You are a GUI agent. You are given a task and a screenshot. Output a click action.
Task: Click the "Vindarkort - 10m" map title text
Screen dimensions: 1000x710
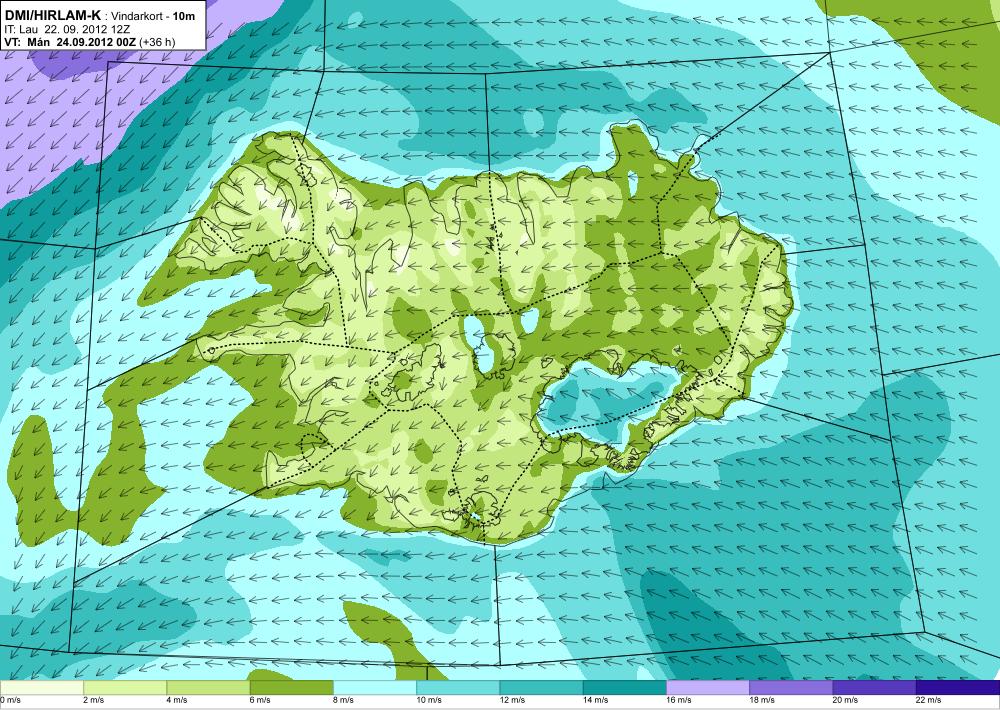[x=153, y=16]
